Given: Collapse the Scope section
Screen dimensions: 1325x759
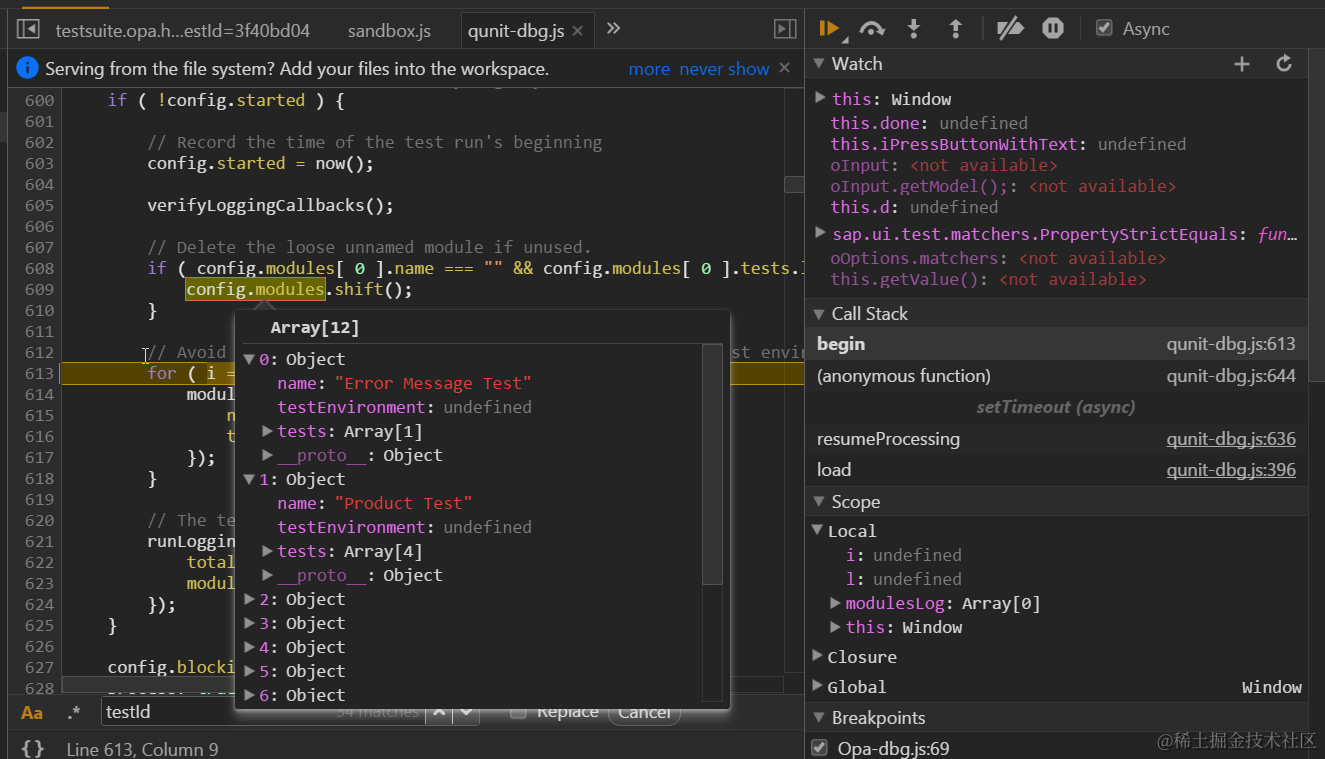Looking at the screenshot, I should (x=819, y=502).
